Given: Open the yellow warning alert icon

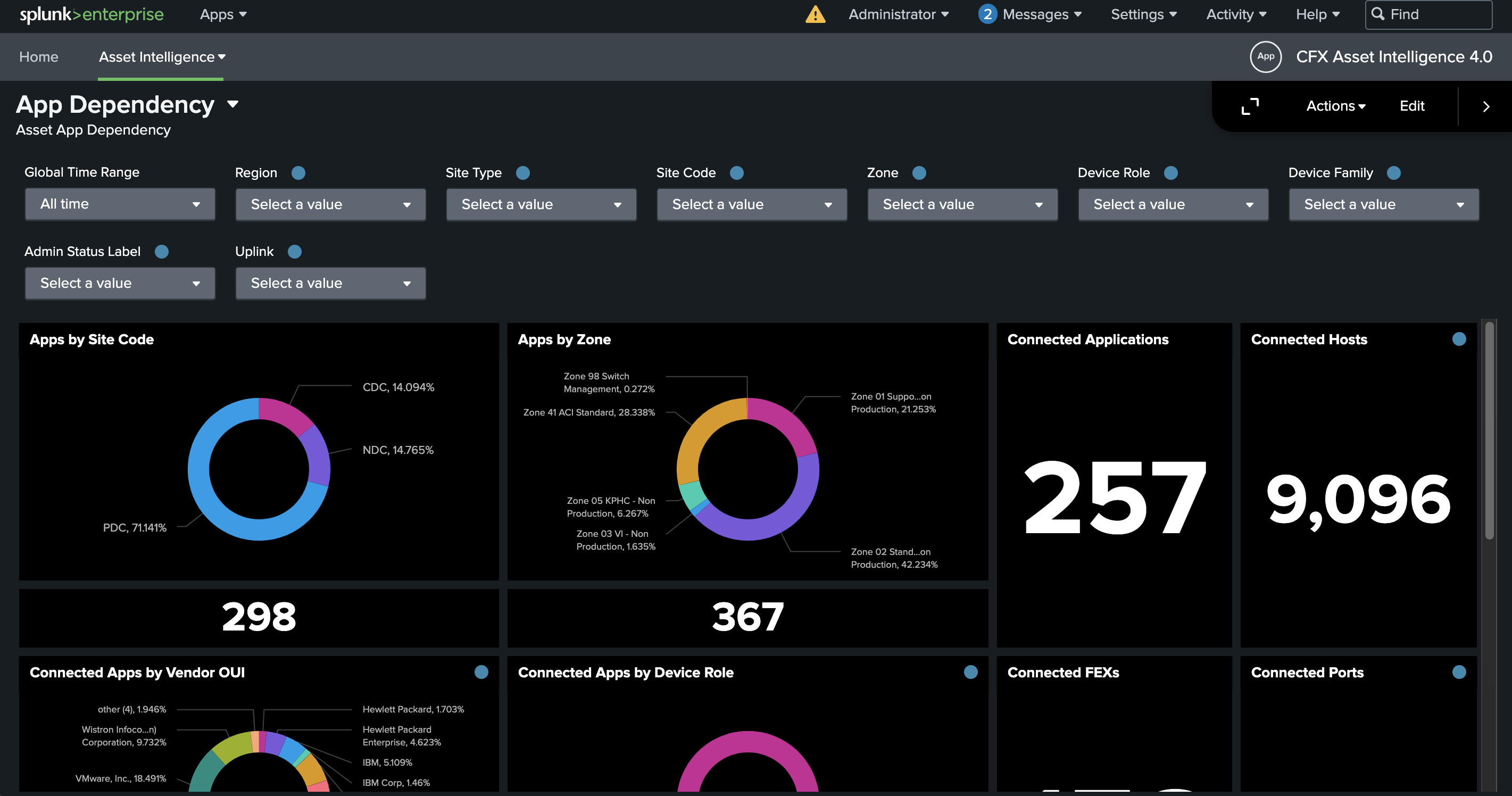Looking at the screenshot, I should 815,14.
